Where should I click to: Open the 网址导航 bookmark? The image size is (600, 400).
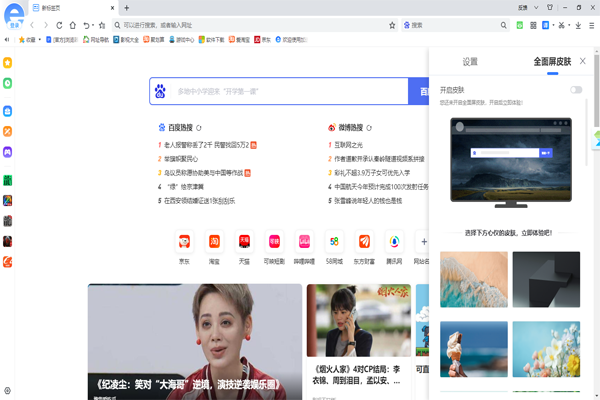(96, 39)
